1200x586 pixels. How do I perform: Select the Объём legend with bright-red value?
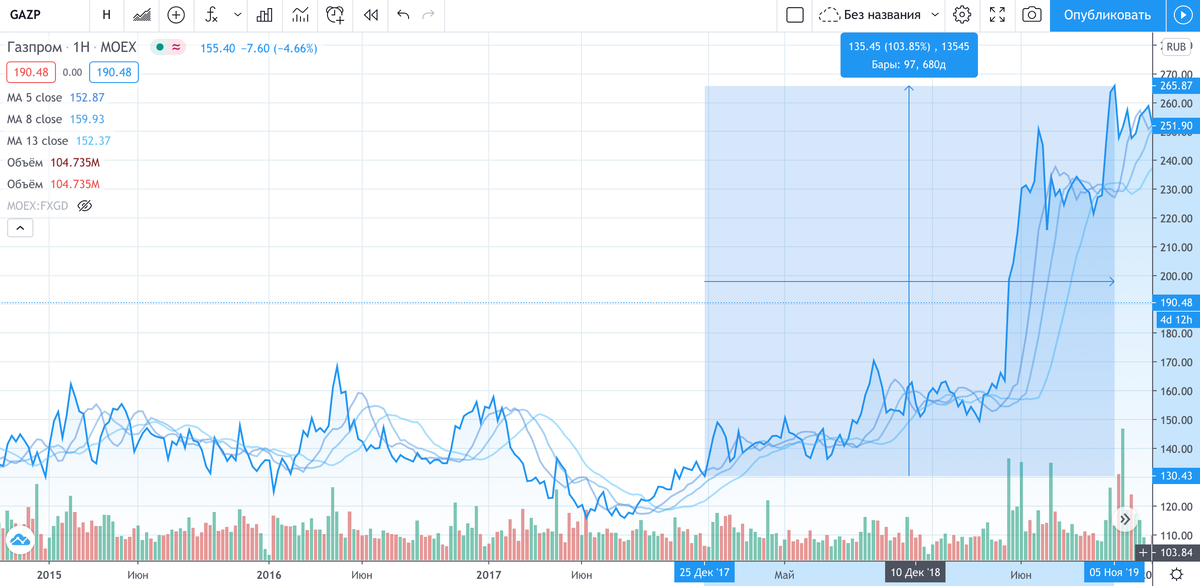tap(53, 184)
